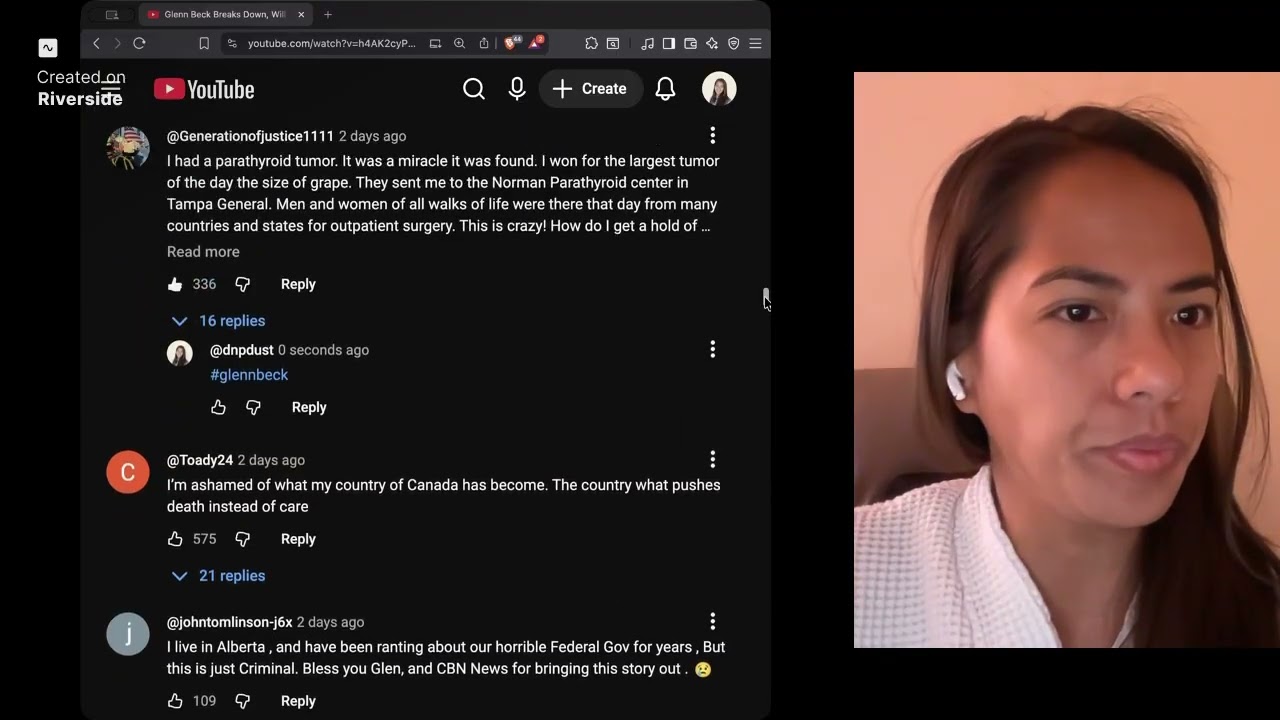Collapse the 16 replies thread
Image resolution: width=1280 pixels, height=720 pixels.
point(218,321)
